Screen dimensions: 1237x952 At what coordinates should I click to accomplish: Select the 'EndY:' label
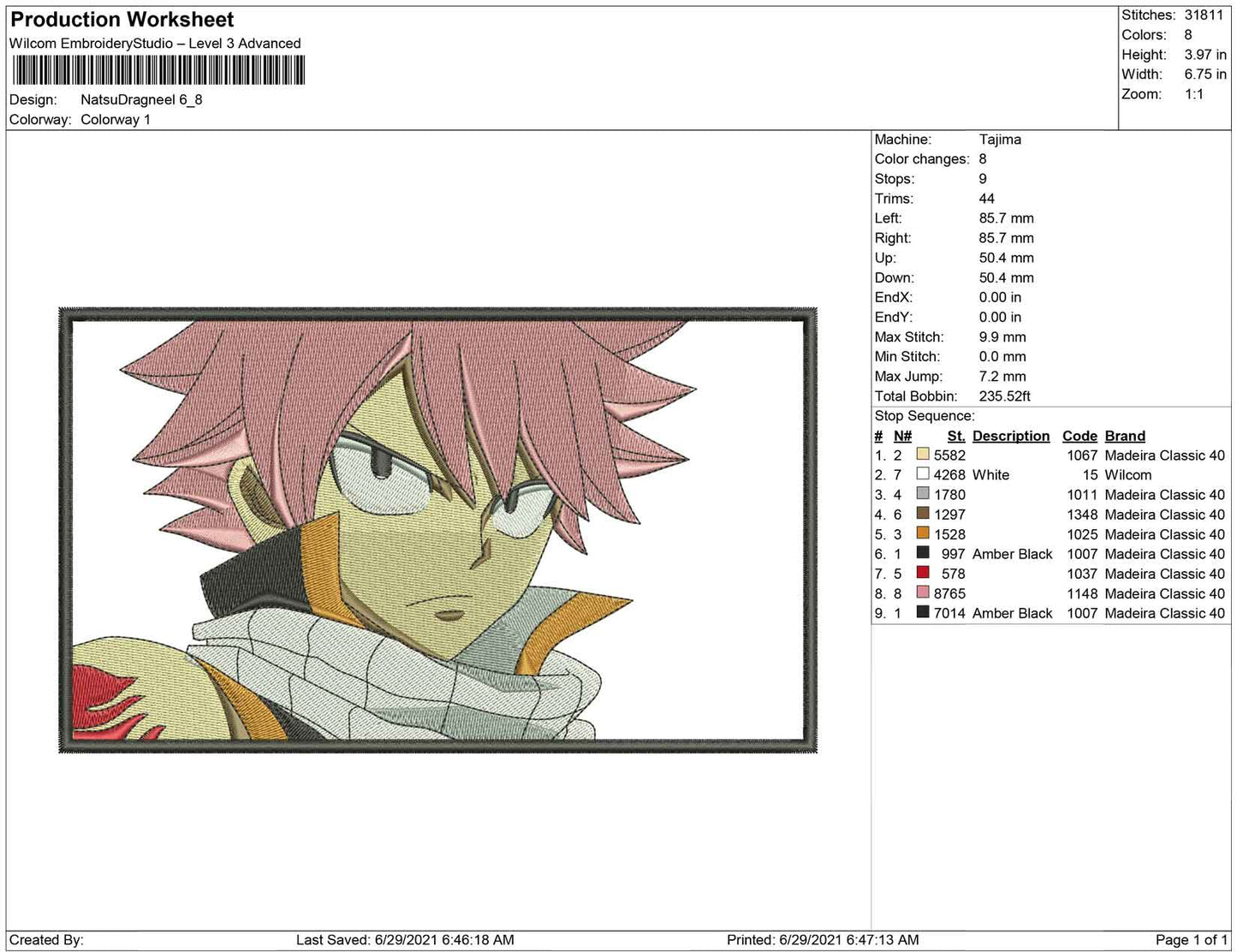click(894, 317)
